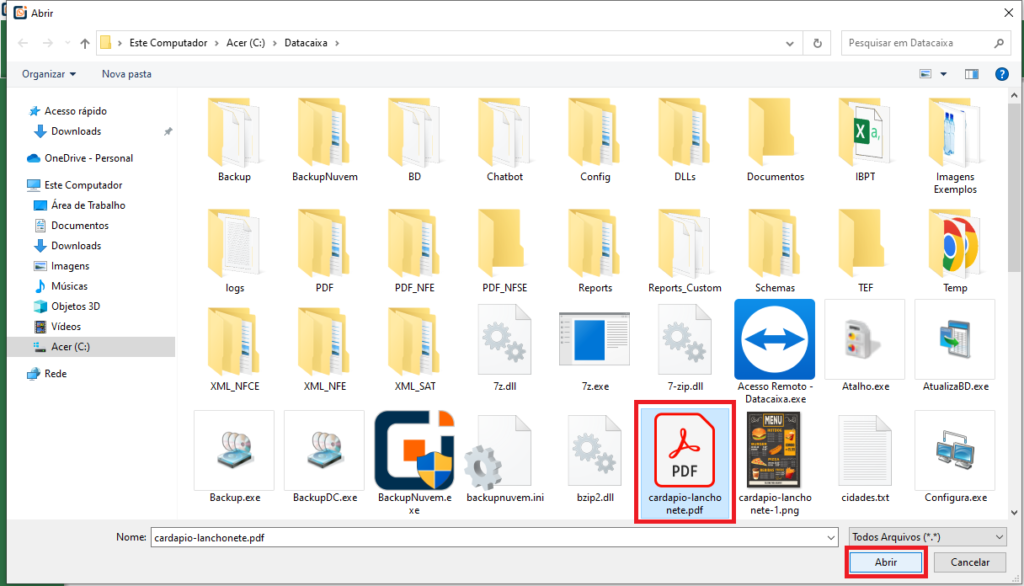
Task: Select the cardapio-lanchonete-1.png menu thumbnail
Action: click(x=774, y=449)
